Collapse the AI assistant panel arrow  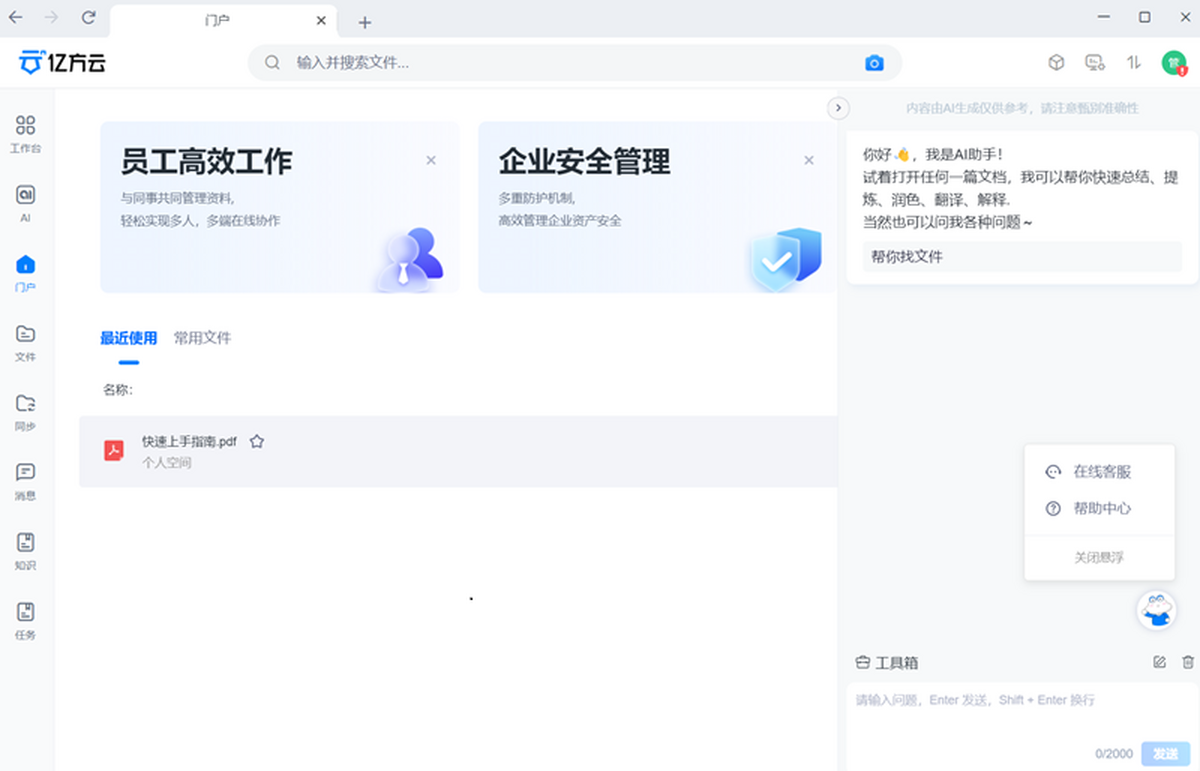pos(838,108)
